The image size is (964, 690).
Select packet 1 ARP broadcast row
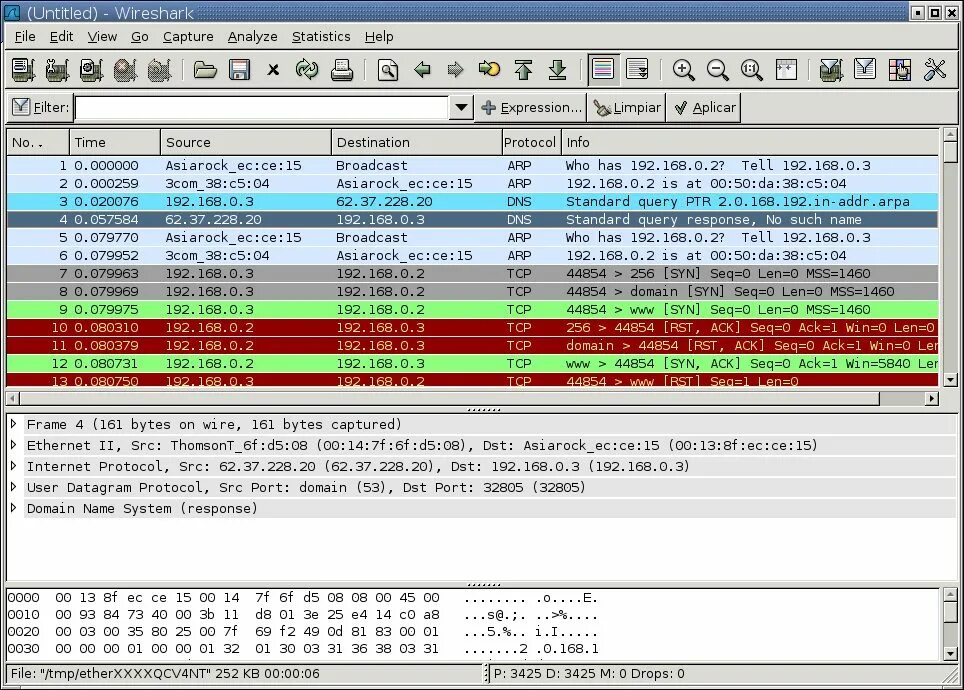pyautogui.click(x=472, y=165)
